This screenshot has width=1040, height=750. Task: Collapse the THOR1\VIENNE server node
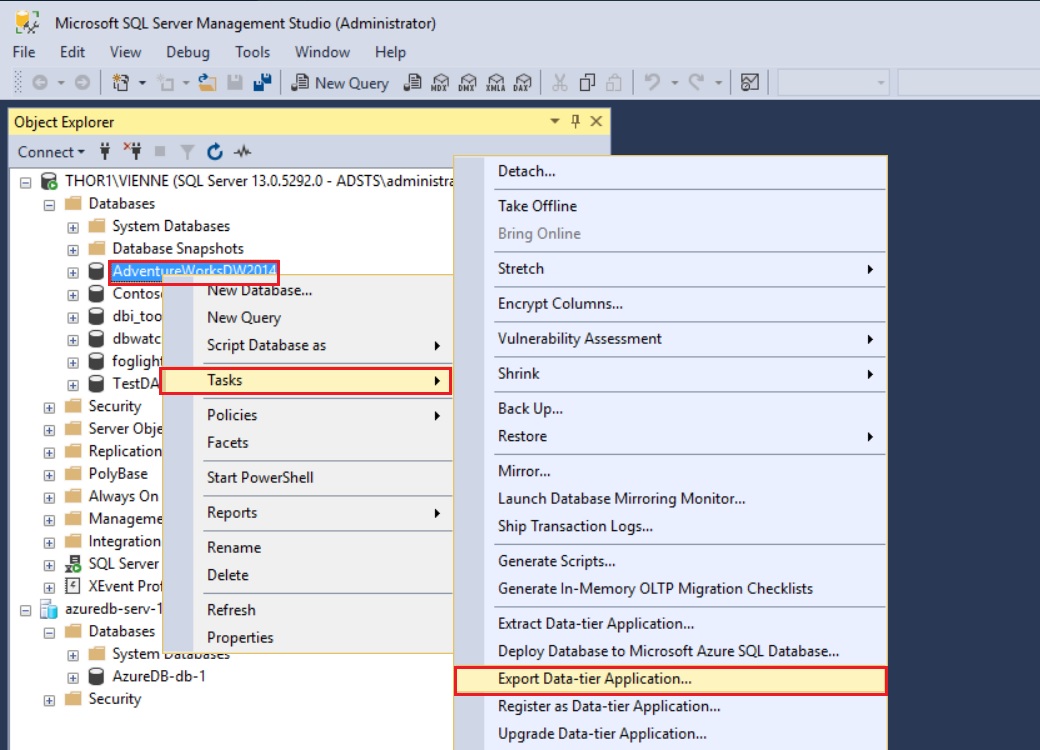[25, 182]
